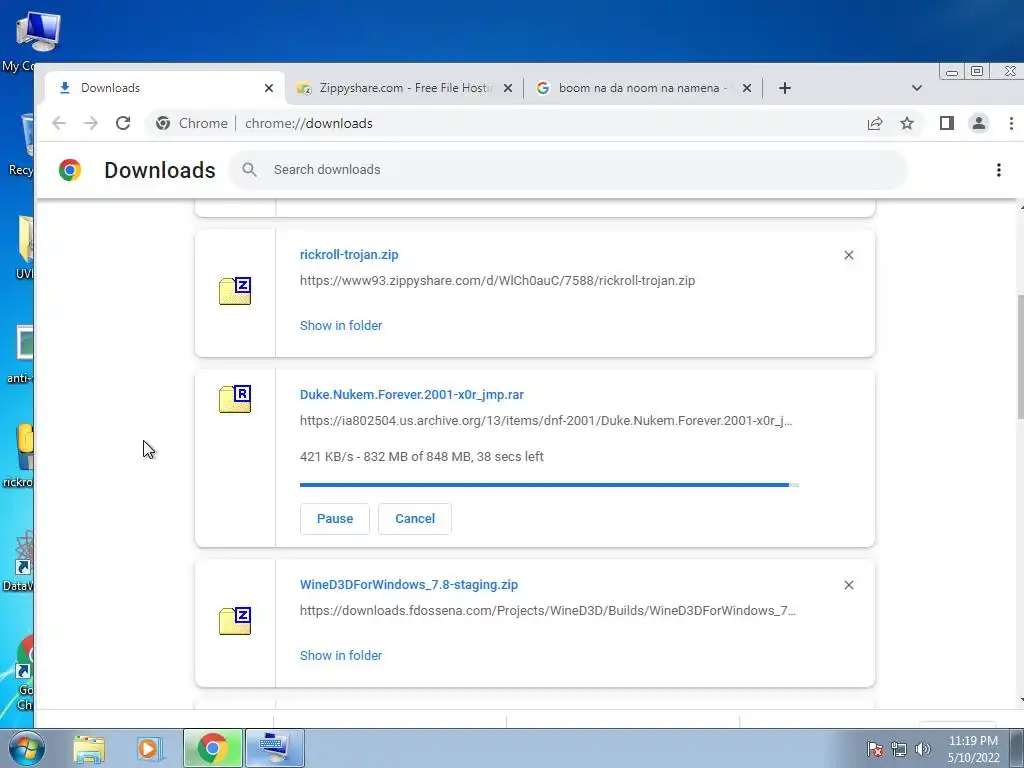Click the fdossena.com source URL text

pyautogui.click(x=547, y=611)
